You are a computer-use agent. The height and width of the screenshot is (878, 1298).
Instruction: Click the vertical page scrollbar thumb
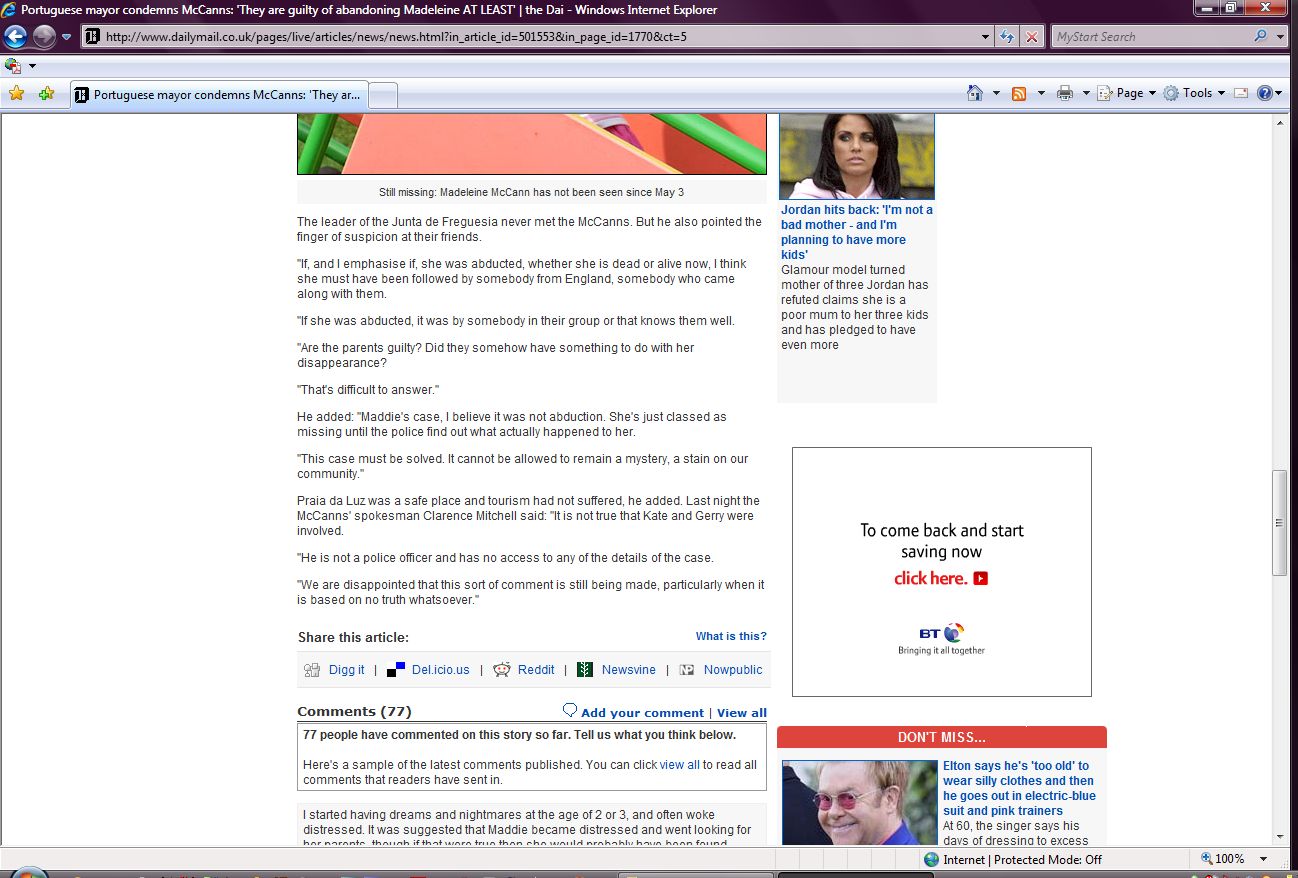(1279, 522)
